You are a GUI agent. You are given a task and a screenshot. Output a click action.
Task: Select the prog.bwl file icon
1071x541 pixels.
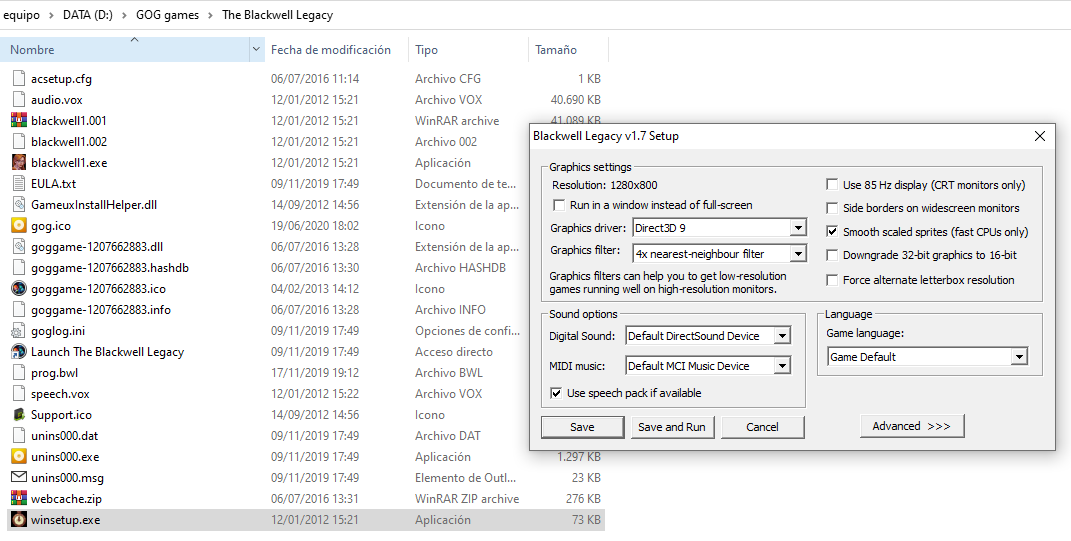tap(18, 373)
